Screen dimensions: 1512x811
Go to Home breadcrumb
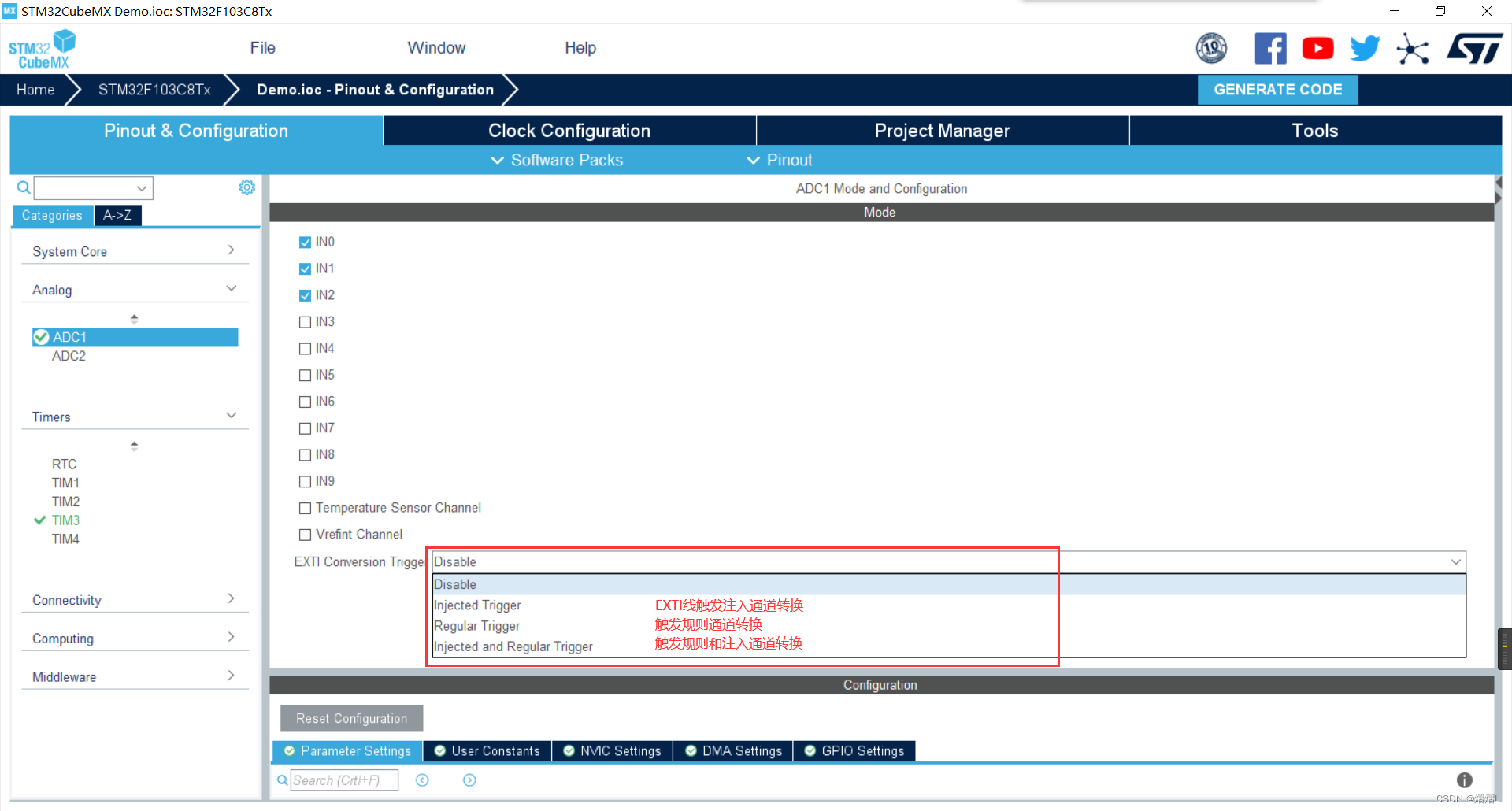coord(35,90)
